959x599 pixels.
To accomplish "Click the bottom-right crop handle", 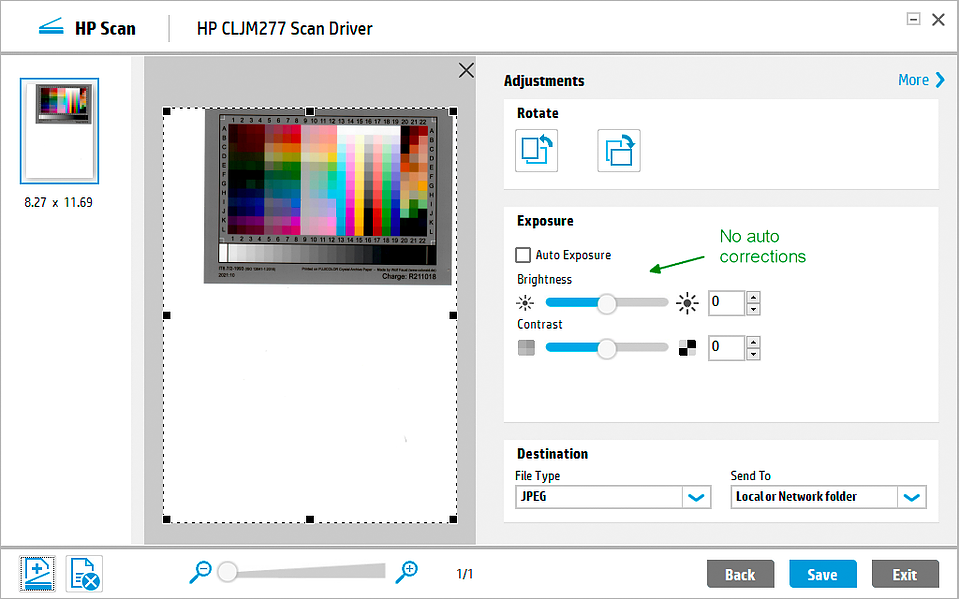I will coord(453,519).
